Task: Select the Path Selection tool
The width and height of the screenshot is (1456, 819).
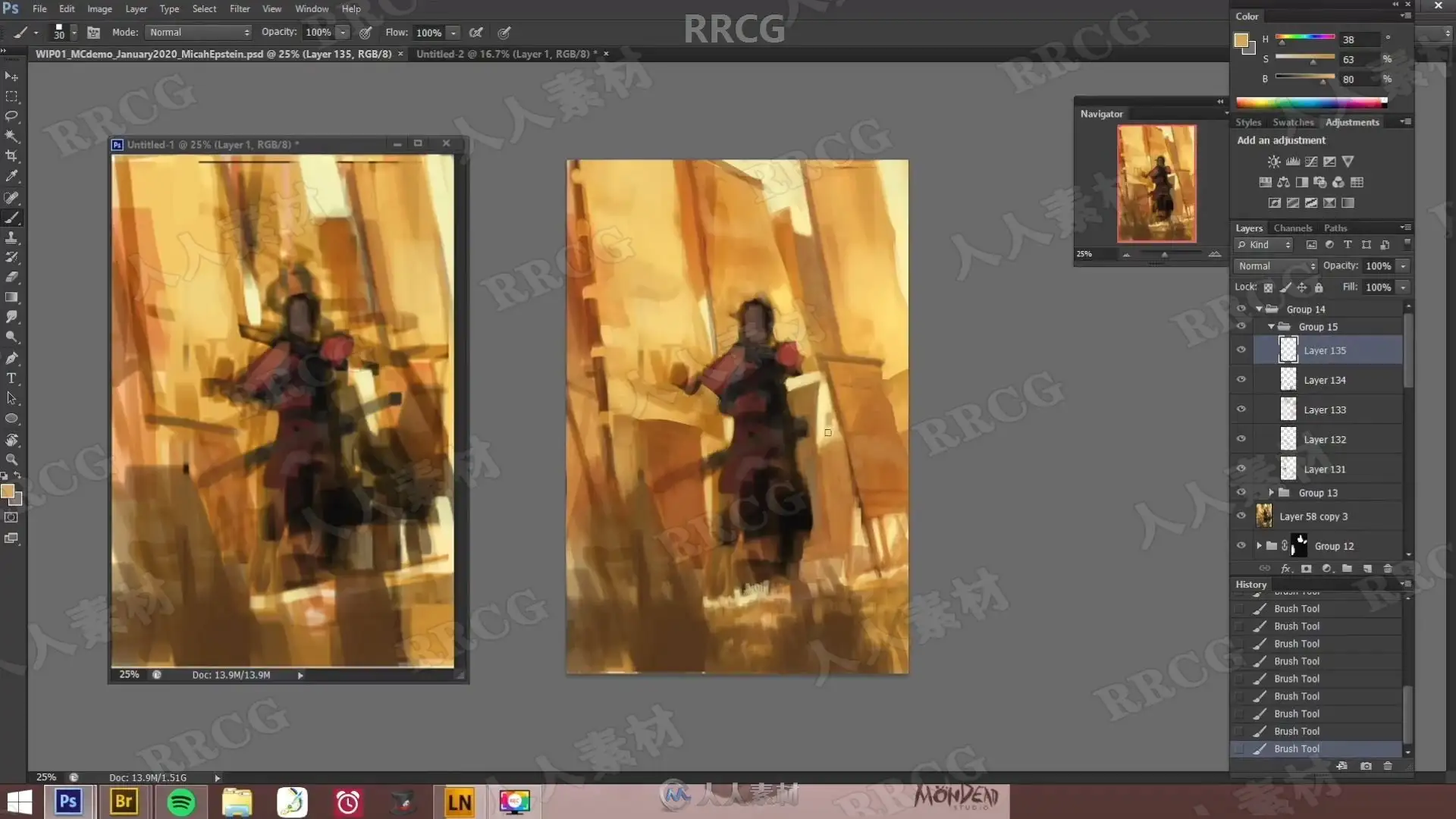Action: 11,398
